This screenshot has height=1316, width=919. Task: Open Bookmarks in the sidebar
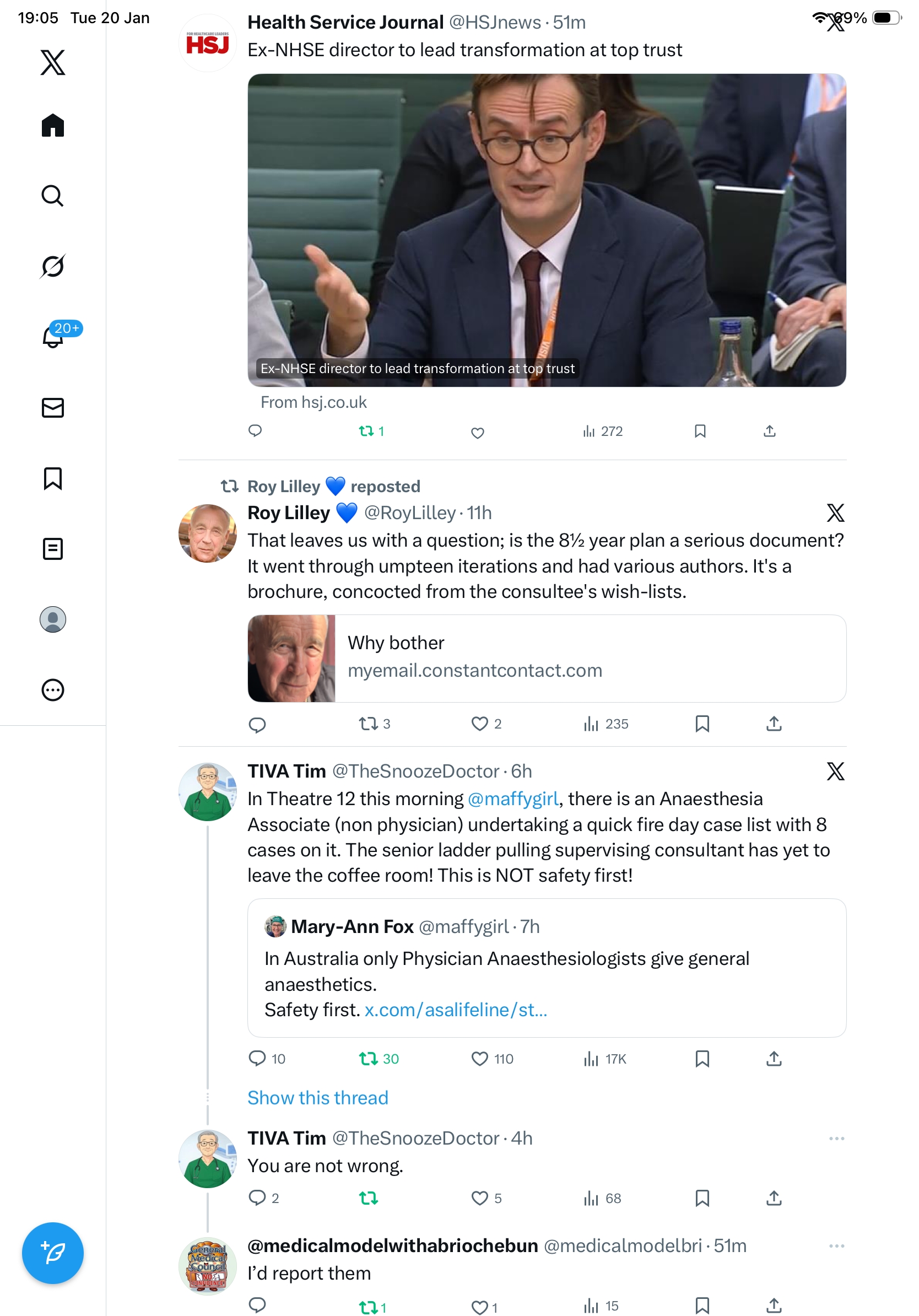(x=53, y=478)
